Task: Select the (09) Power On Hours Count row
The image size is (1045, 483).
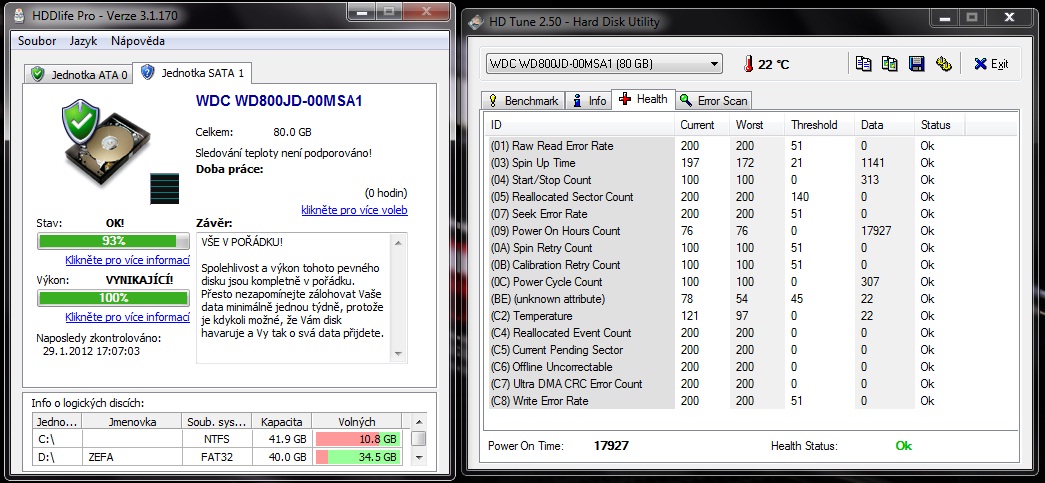Action: coord(726,231)
